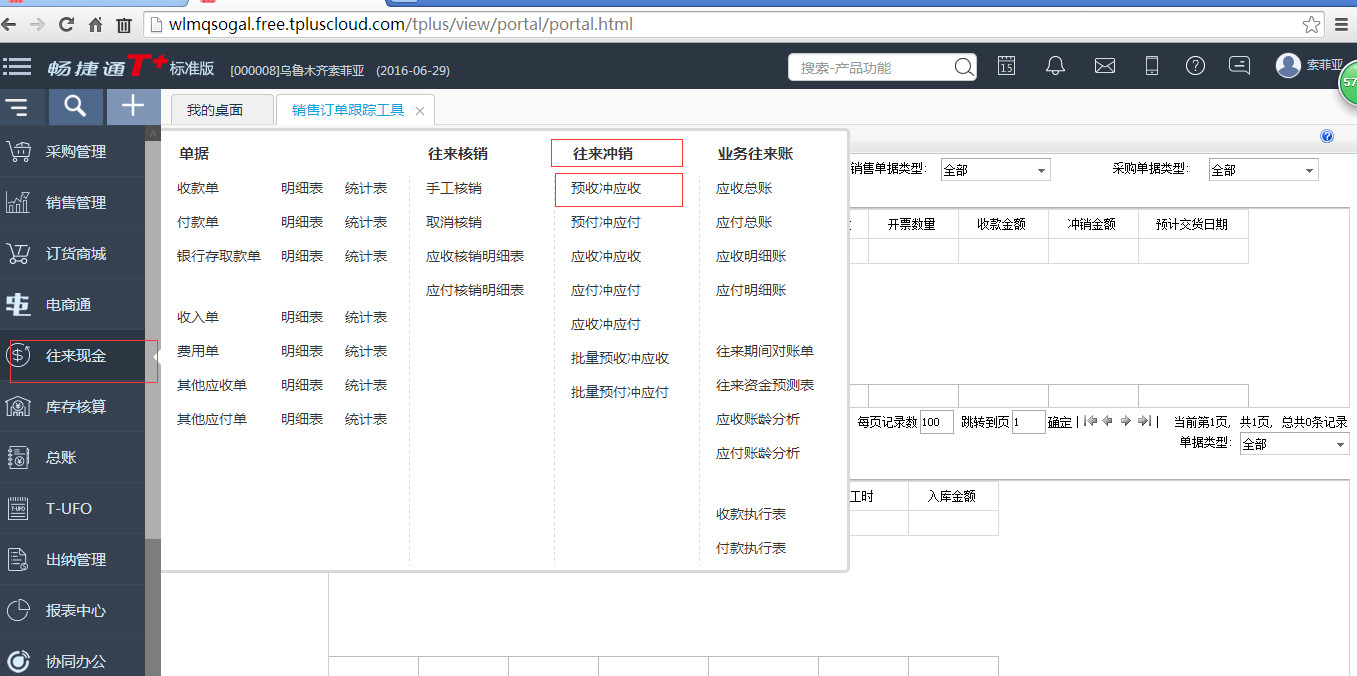Screen dimensions: 1357x676
Task: Open 往来期间对账单 link
Action: 765,351
